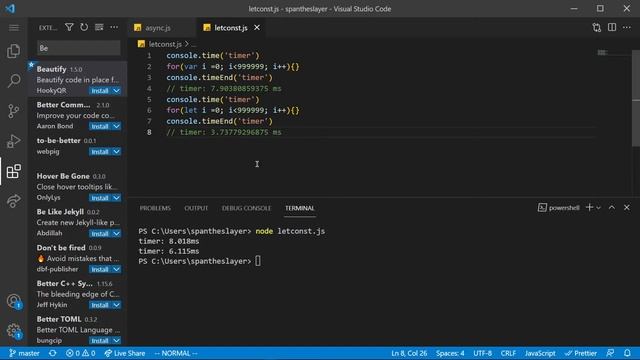
Task: Open the Source Control view
Action: pos(13,111)
